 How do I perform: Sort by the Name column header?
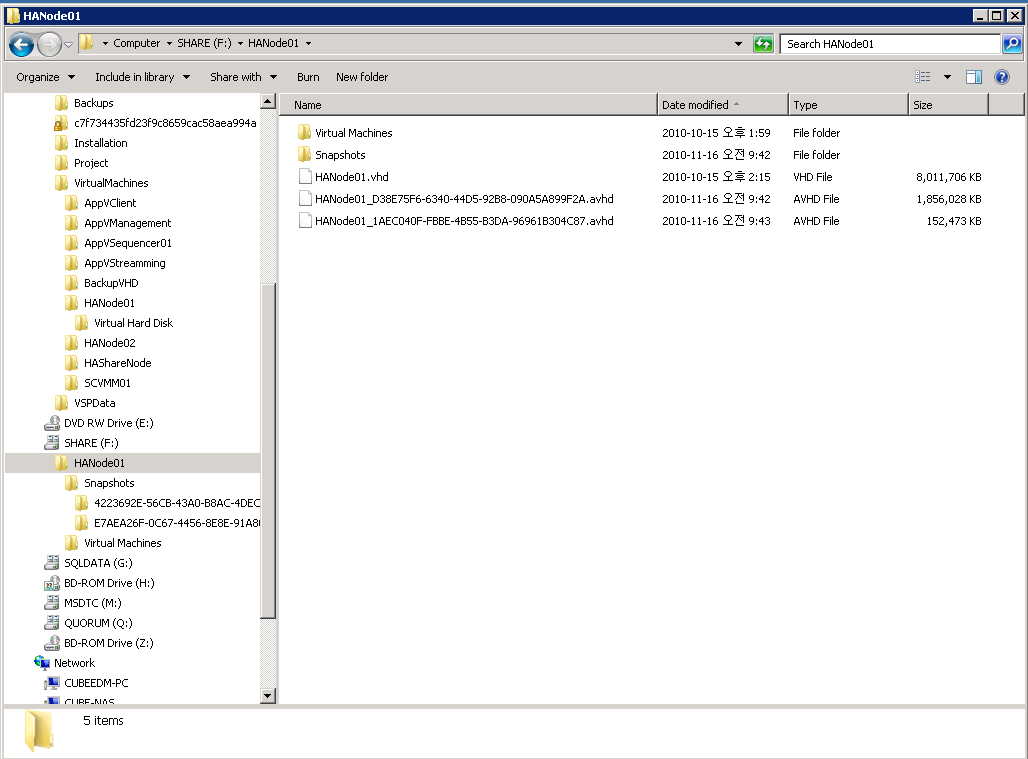pyautogui.click(x=468, y=105)
